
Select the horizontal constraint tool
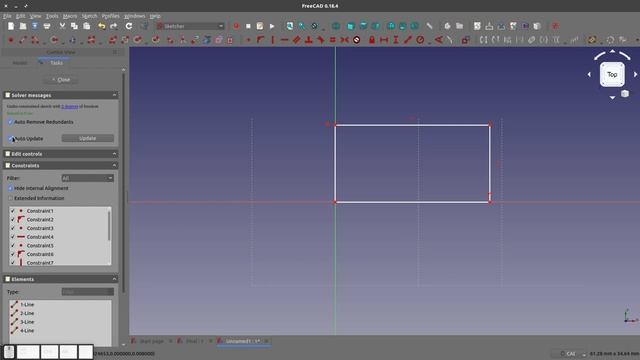tap(284, 40)
